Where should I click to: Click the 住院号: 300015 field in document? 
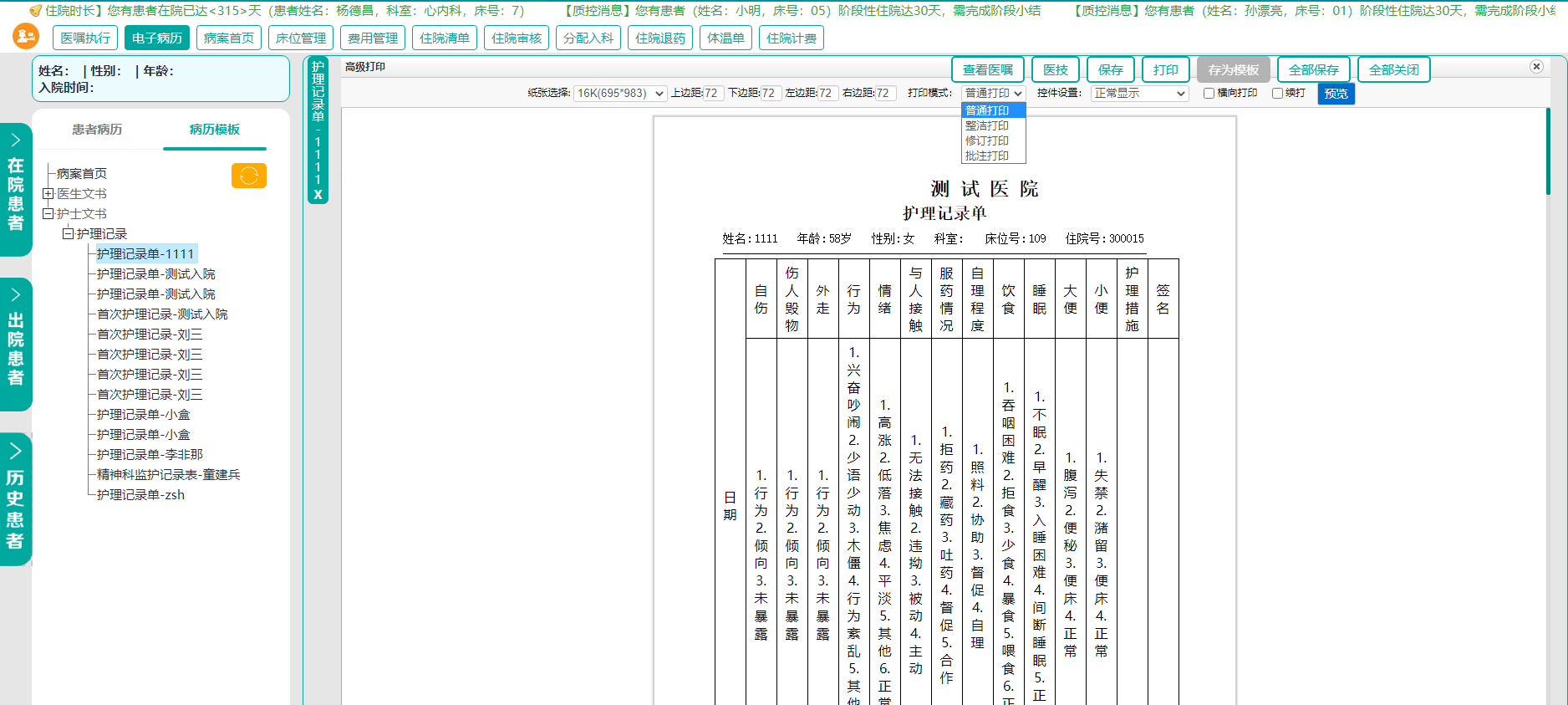pyautogui.click(x=1105, y=239)
